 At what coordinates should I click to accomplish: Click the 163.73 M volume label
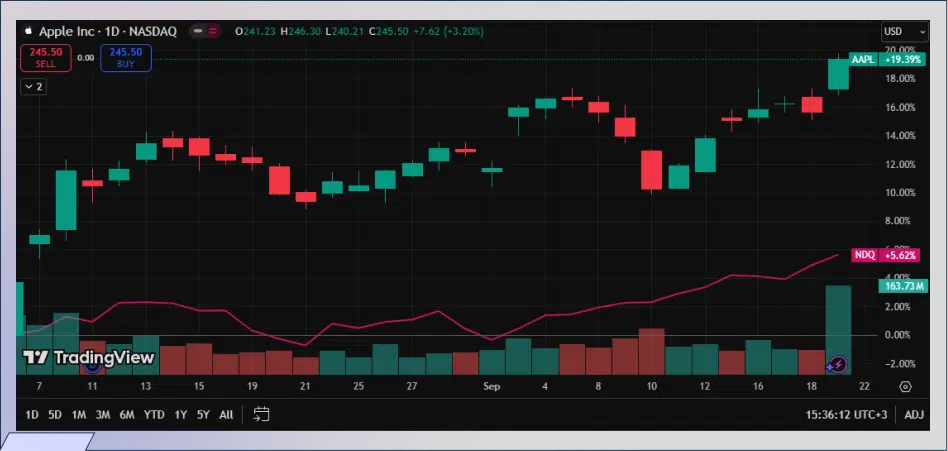[903, 286]
